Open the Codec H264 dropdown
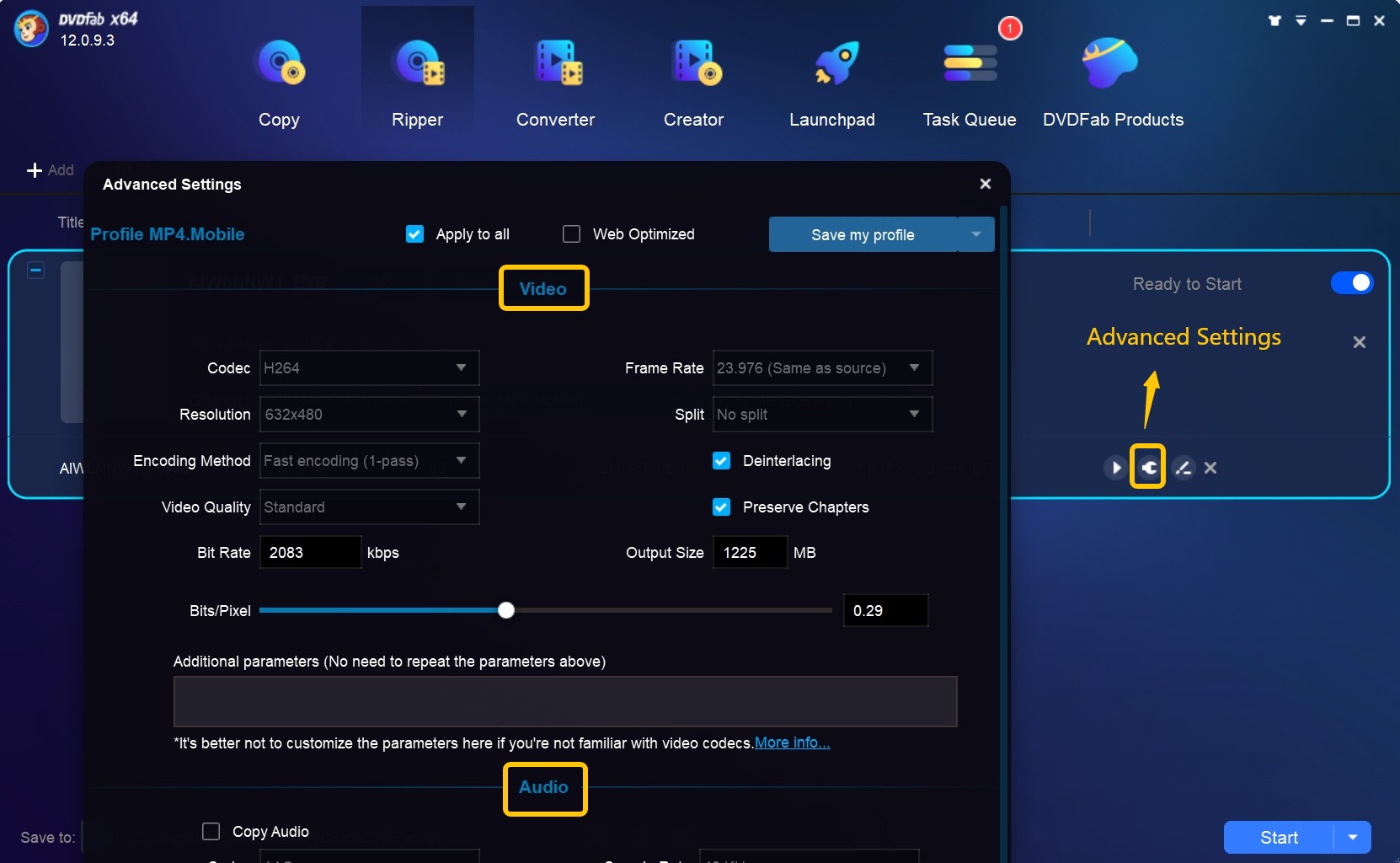Screen dimensions: 1400x863 tap(370, 368)
